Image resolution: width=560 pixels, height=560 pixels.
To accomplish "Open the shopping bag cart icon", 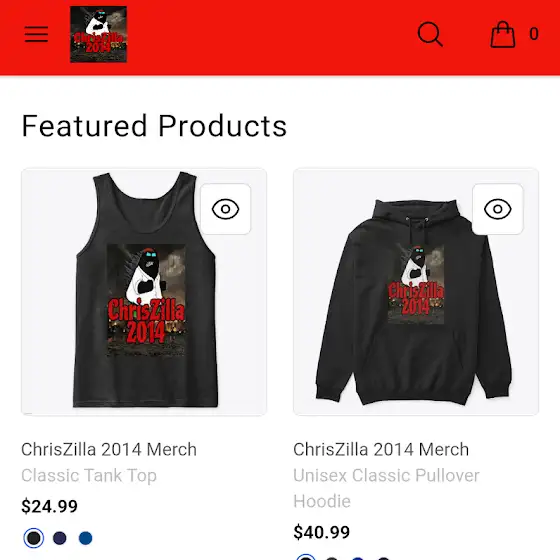I will [503, 34].
